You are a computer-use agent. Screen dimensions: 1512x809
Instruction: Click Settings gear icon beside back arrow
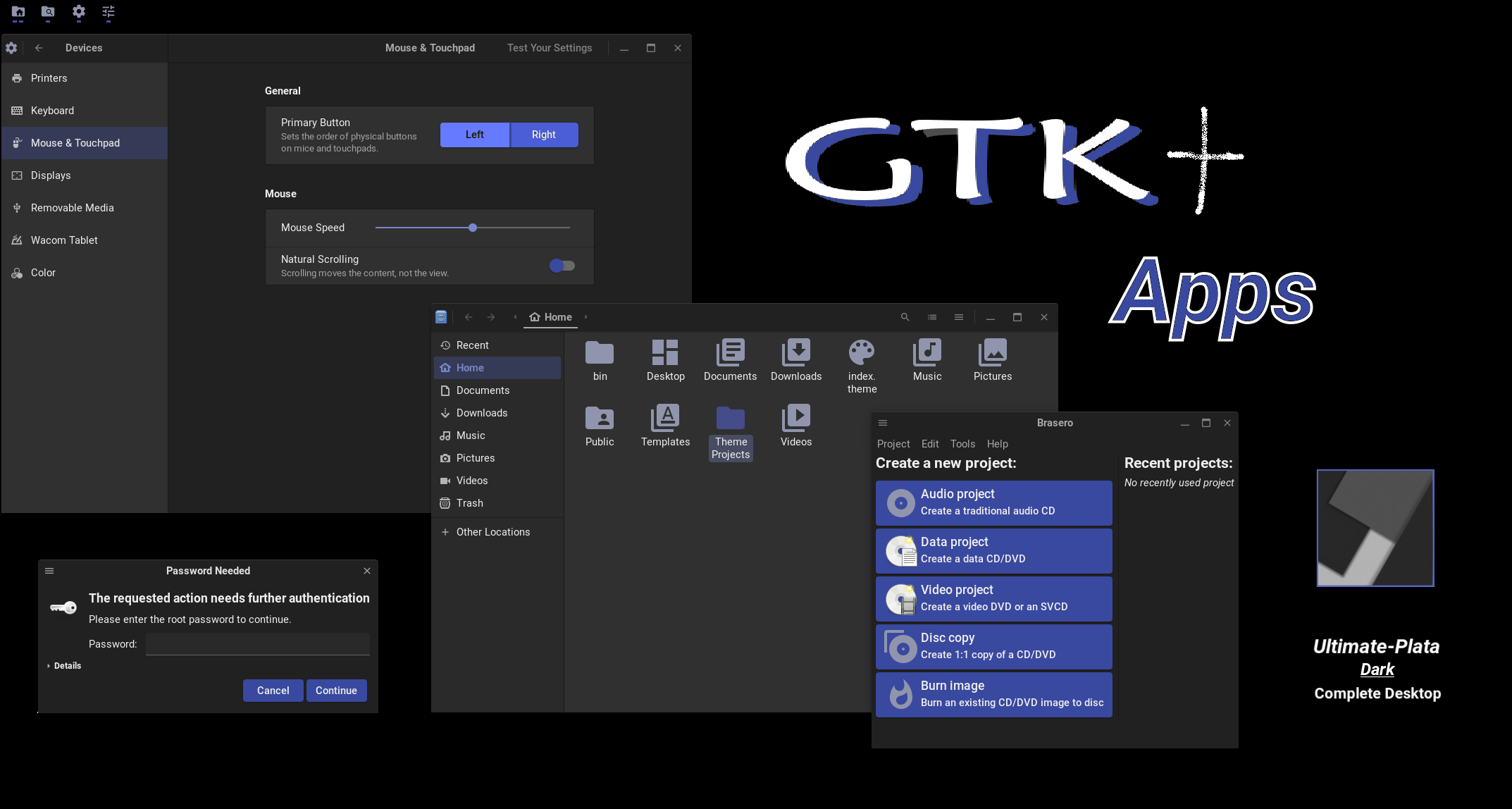pos(11,48)
